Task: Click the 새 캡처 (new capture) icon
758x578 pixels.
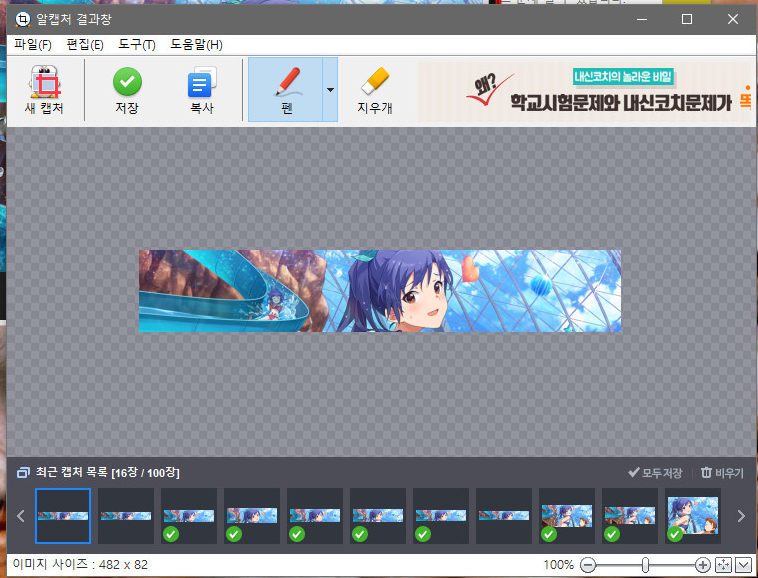Action: (43, 82)
